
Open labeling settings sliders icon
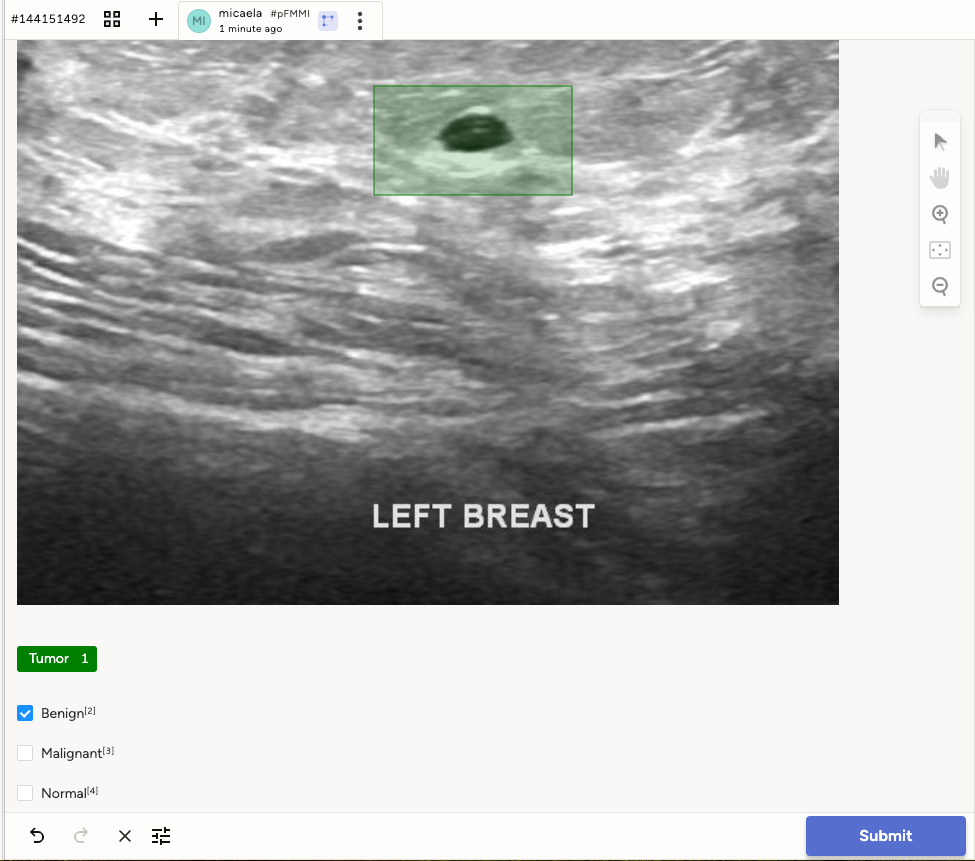tap(161, 836)
